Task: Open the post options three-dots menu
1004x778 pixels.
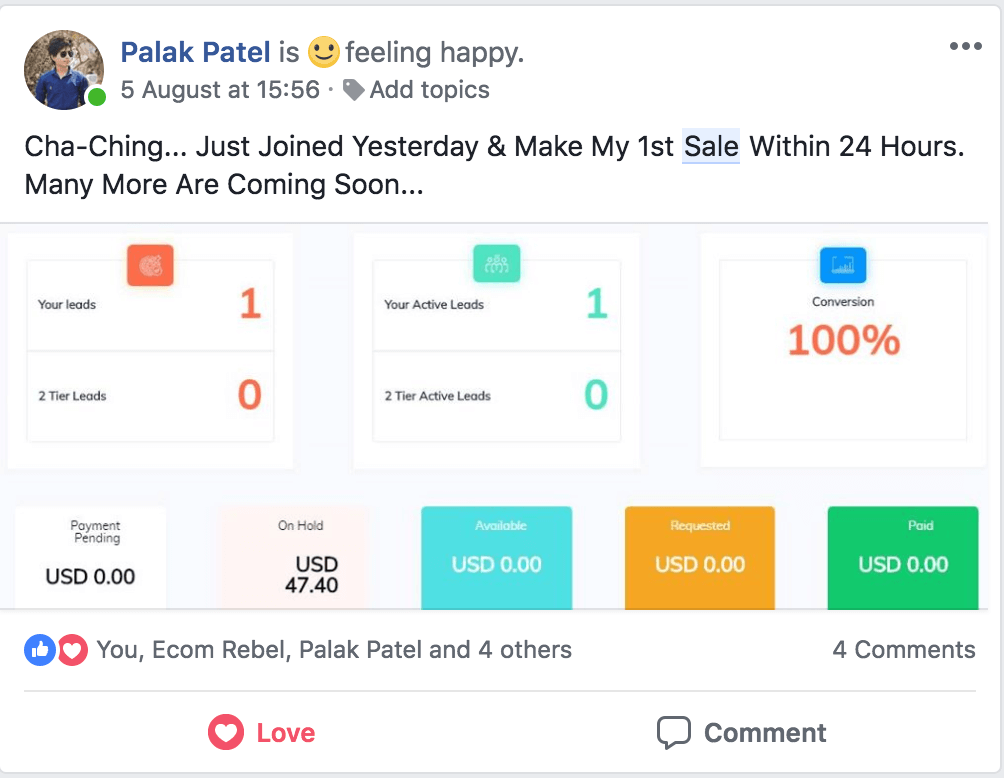Action: tap(965, 47)
